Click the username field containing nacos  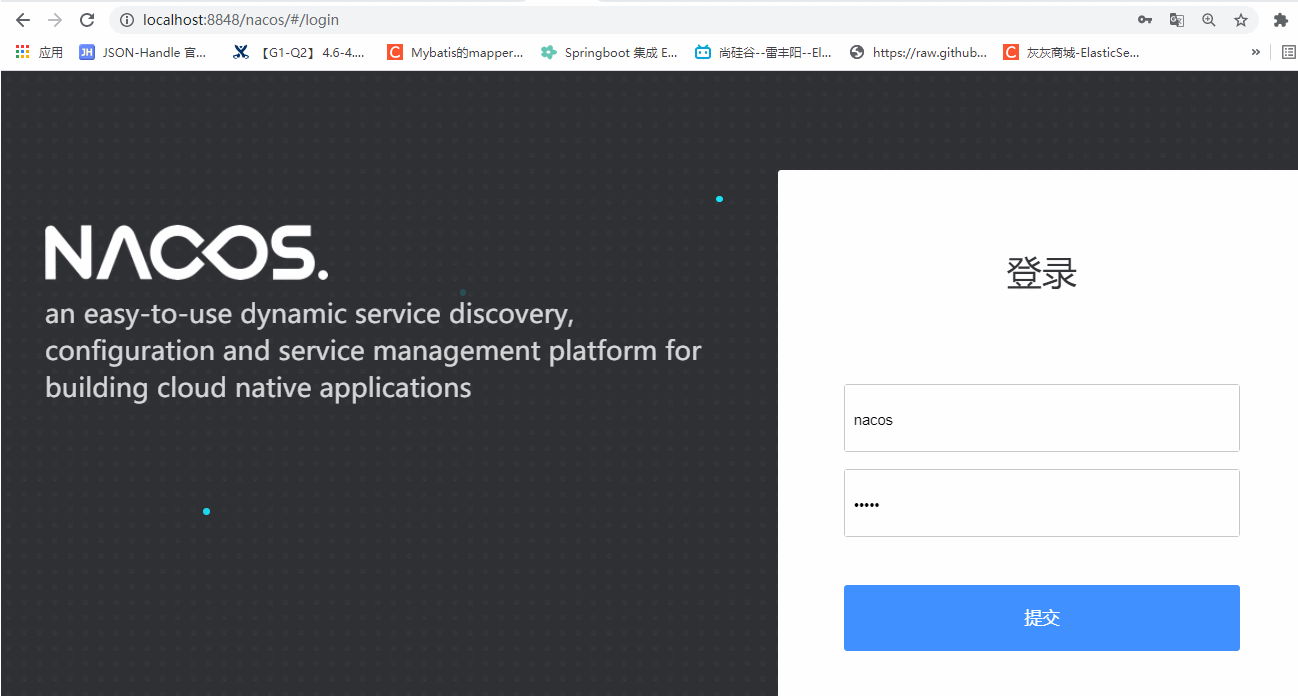(x=1042, y=418)
